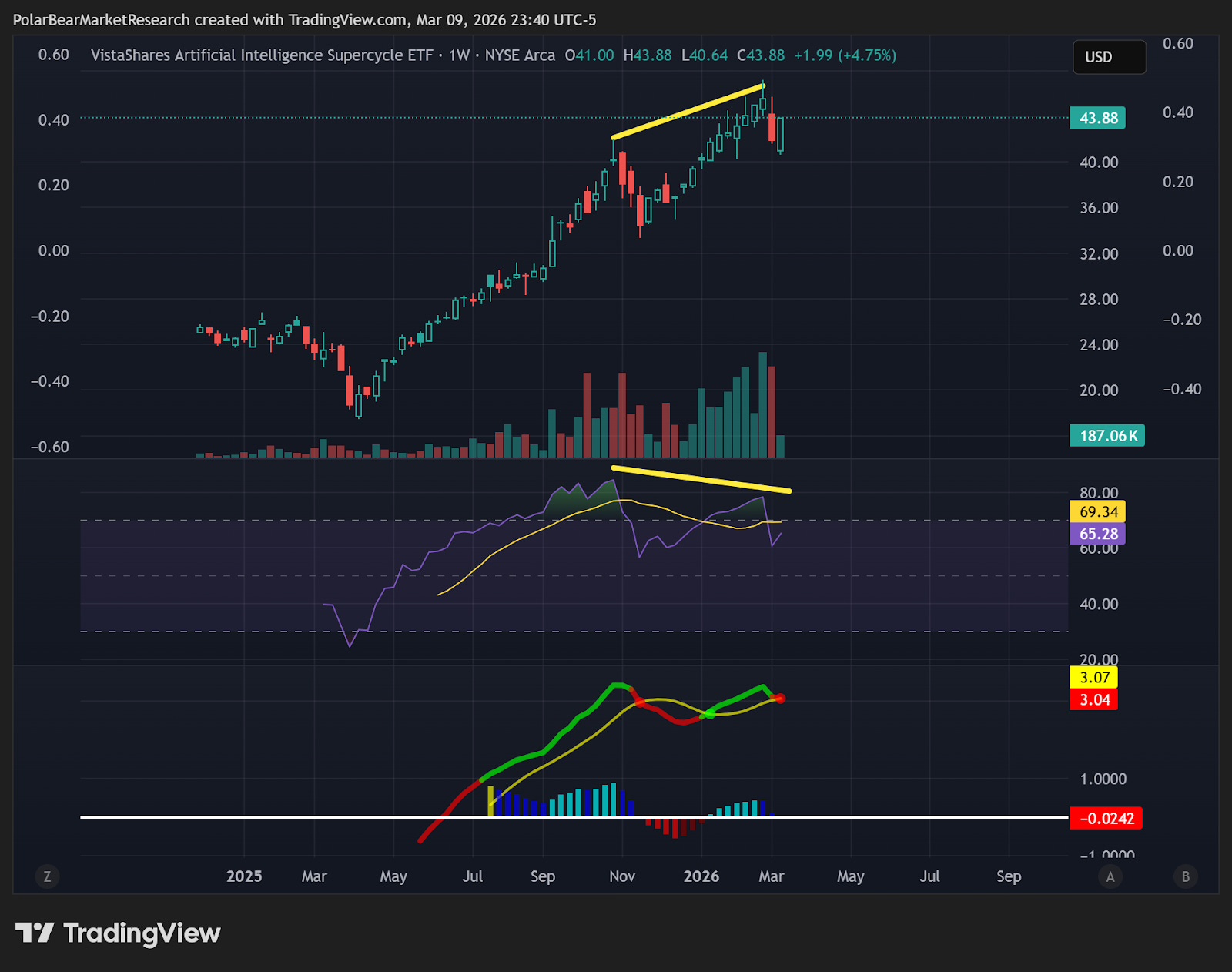Click the 40.00 price axis label
This screenshot has height=972, width=1232.
click(x=1099, y=163)
